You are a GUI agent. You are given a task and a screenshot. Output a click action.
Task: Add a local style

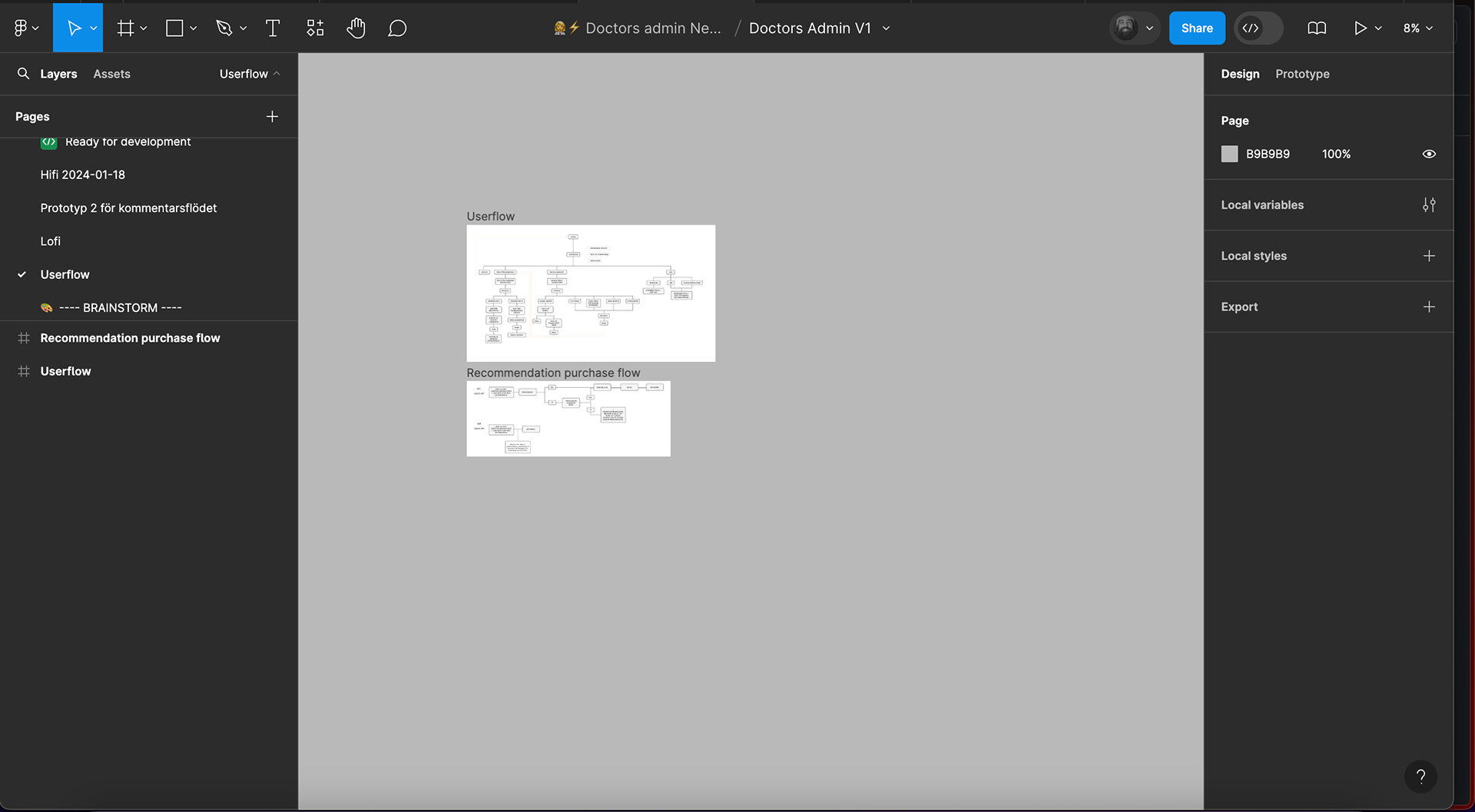click(x=1429, y=256)
